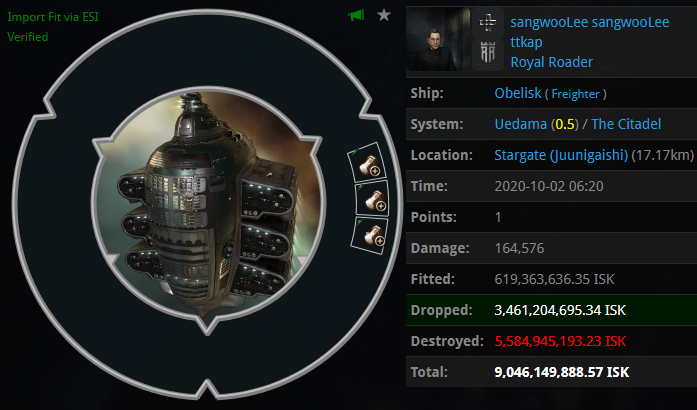Open the Stargate (Juunigaishi) location link
Image resolution: width=697 pixels, height=410 pixels.
(561, 155)
